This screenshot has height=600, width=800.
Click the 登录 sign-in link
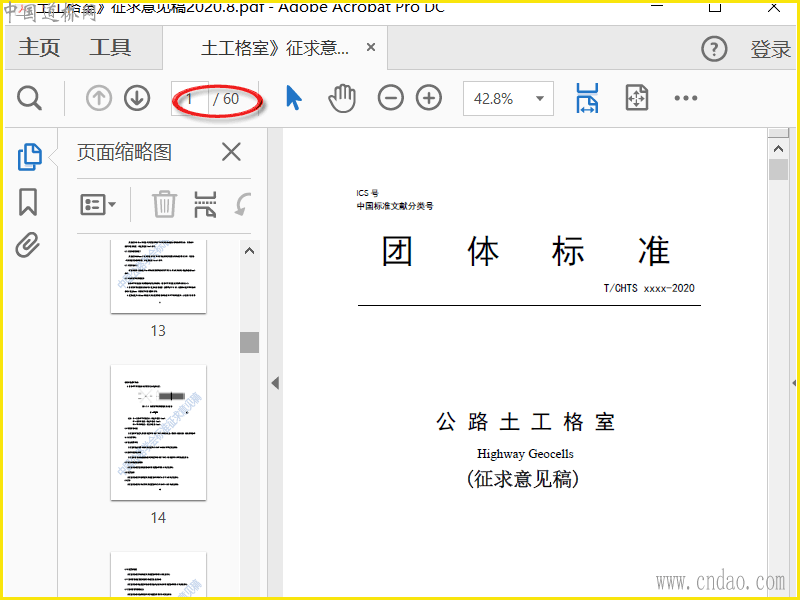pyautogui.click(x=770, y=49)
